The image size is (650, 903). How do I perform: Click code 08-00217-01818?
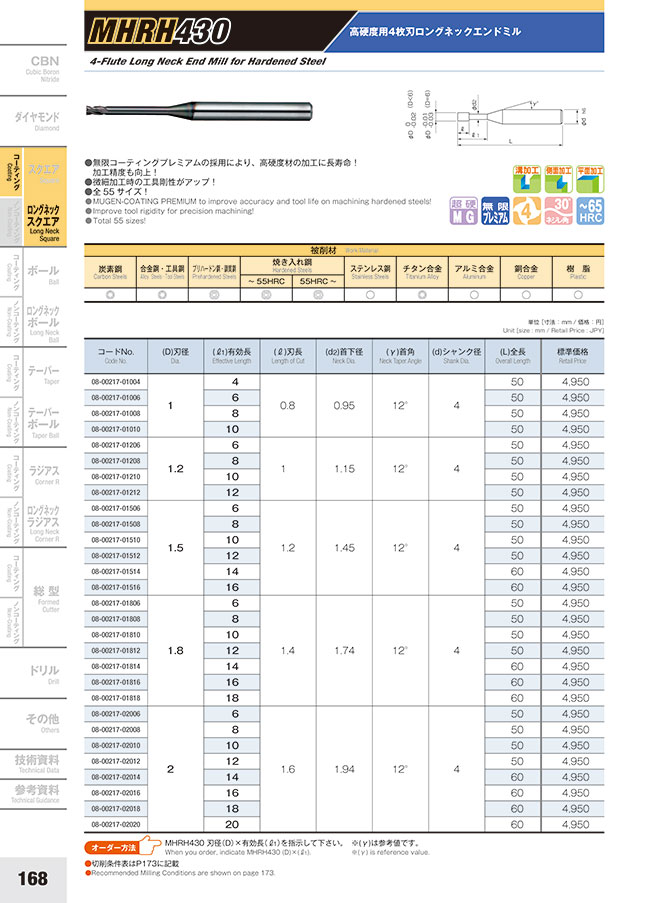click(x=116, y=698)
